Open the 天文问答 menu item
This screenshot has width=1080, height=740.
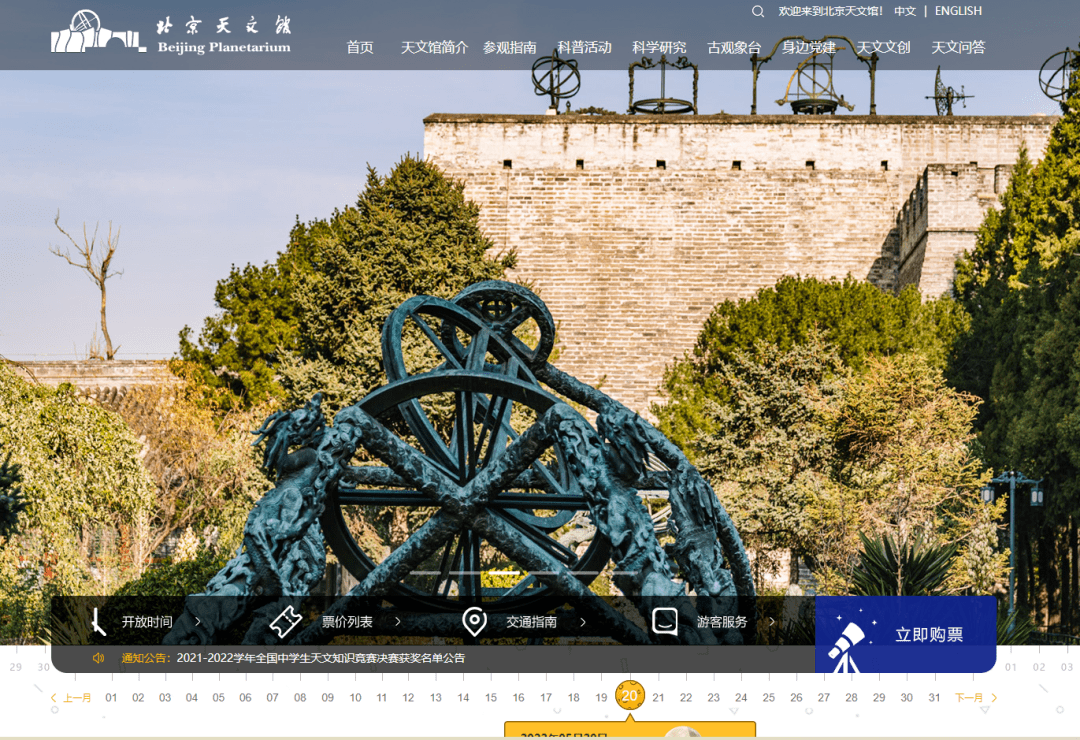pyautogui.click(x=958, y=47)
